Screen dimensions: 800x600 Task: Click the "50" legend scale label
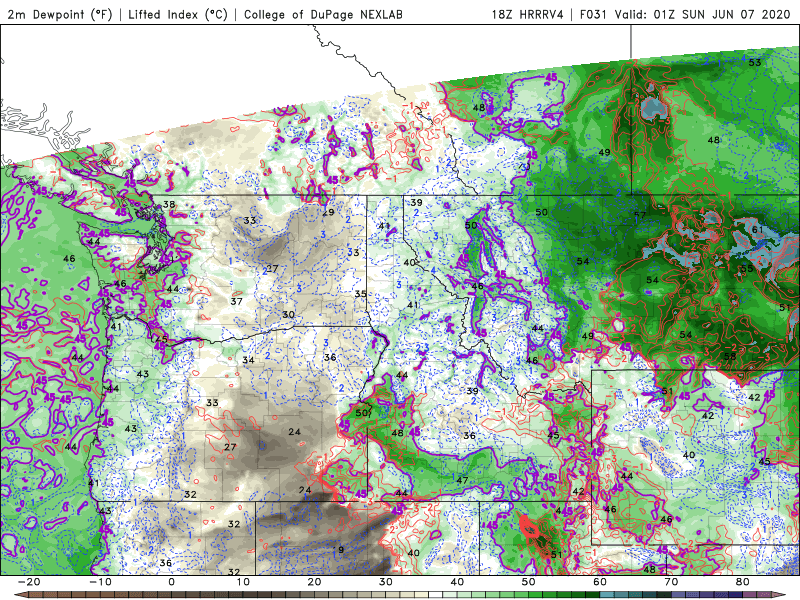point(529,582)
